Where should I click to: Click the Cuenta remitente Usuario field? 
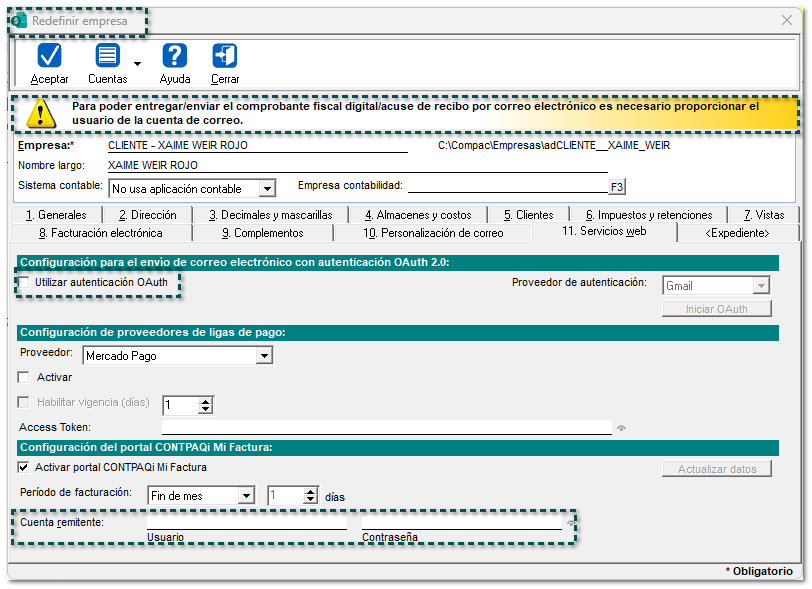coord(246,521)
